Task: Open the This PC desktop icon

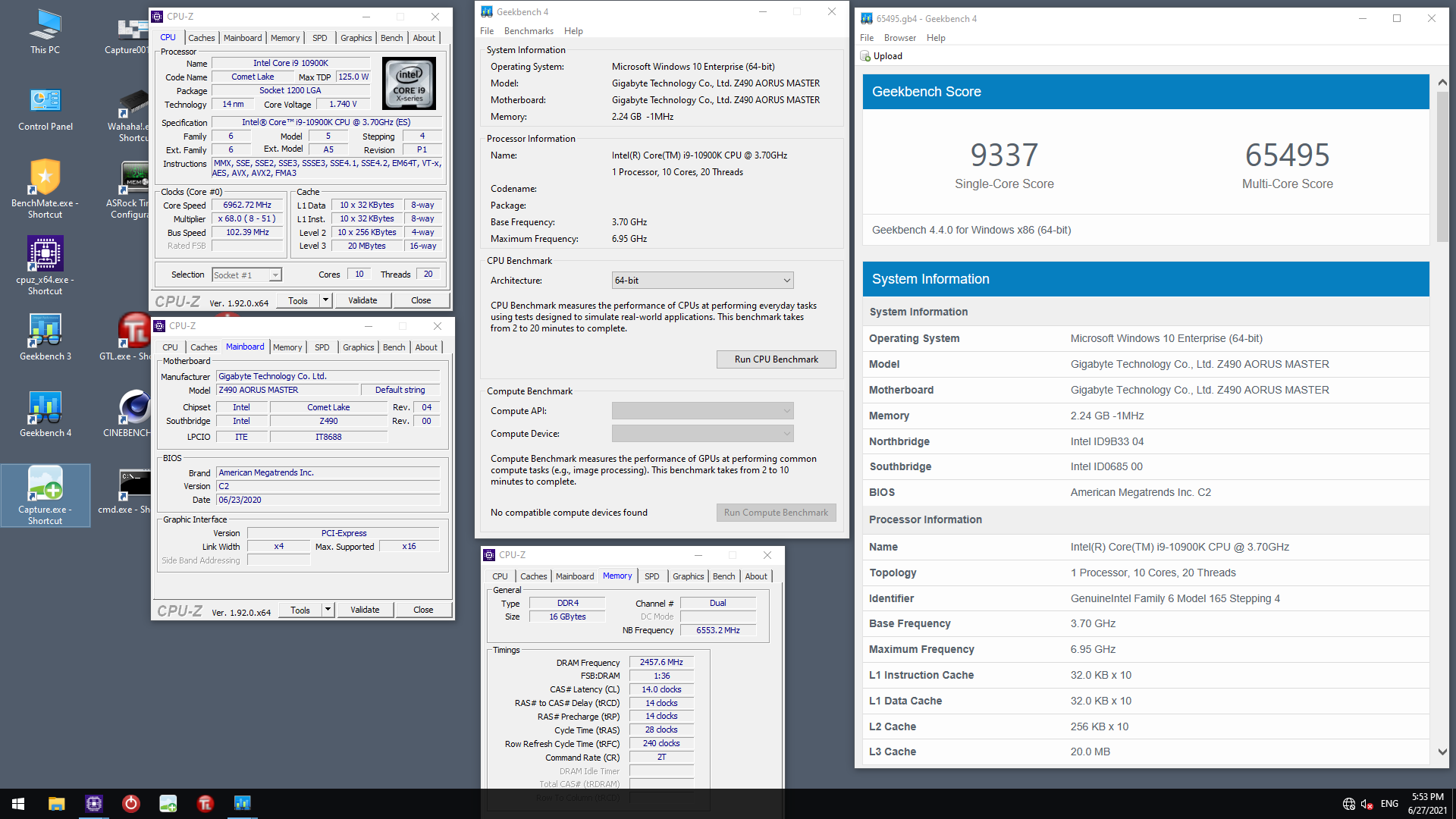Action: (45, 33)
